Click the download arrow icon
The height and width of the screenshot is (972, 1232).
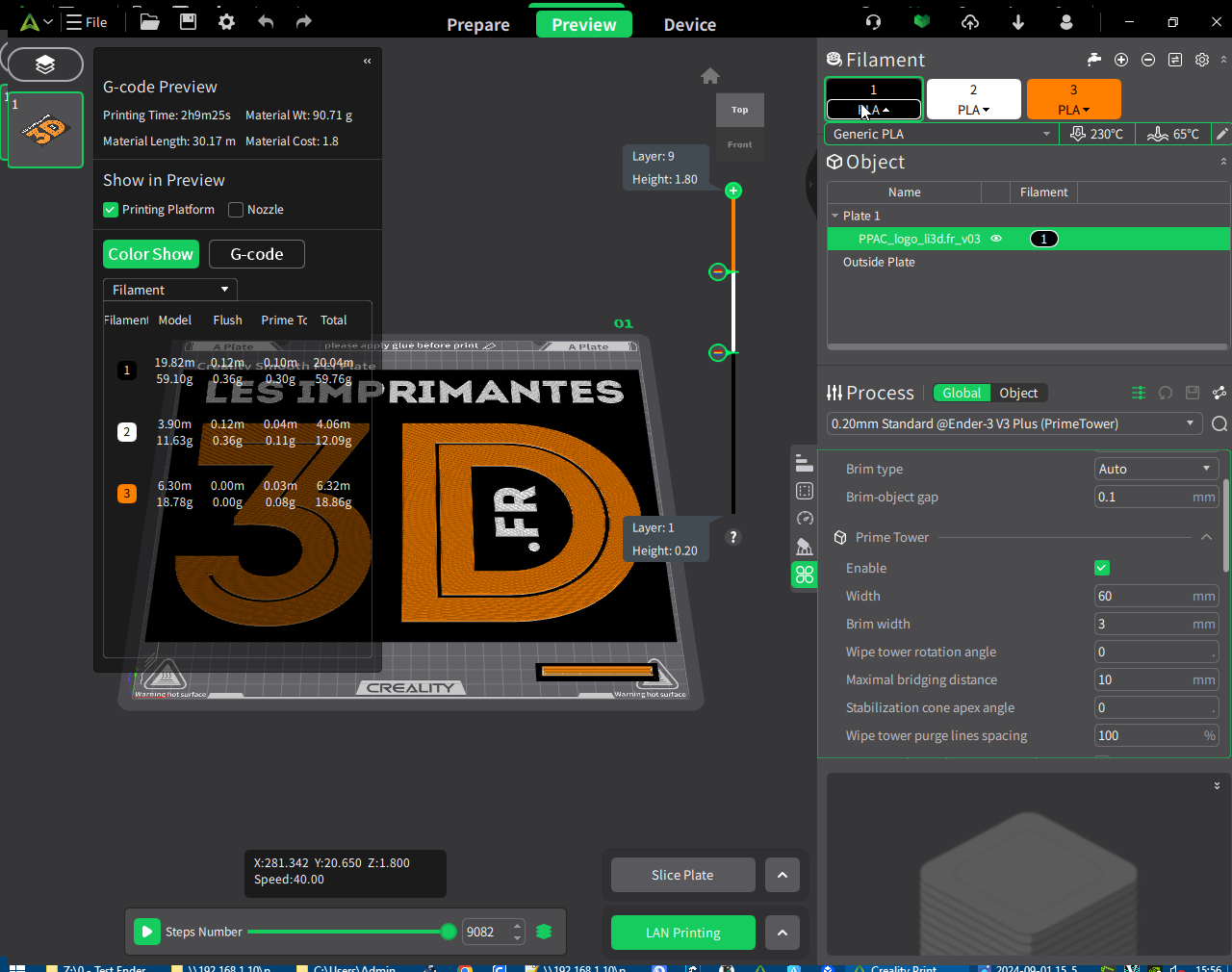tap(1018, 21)
